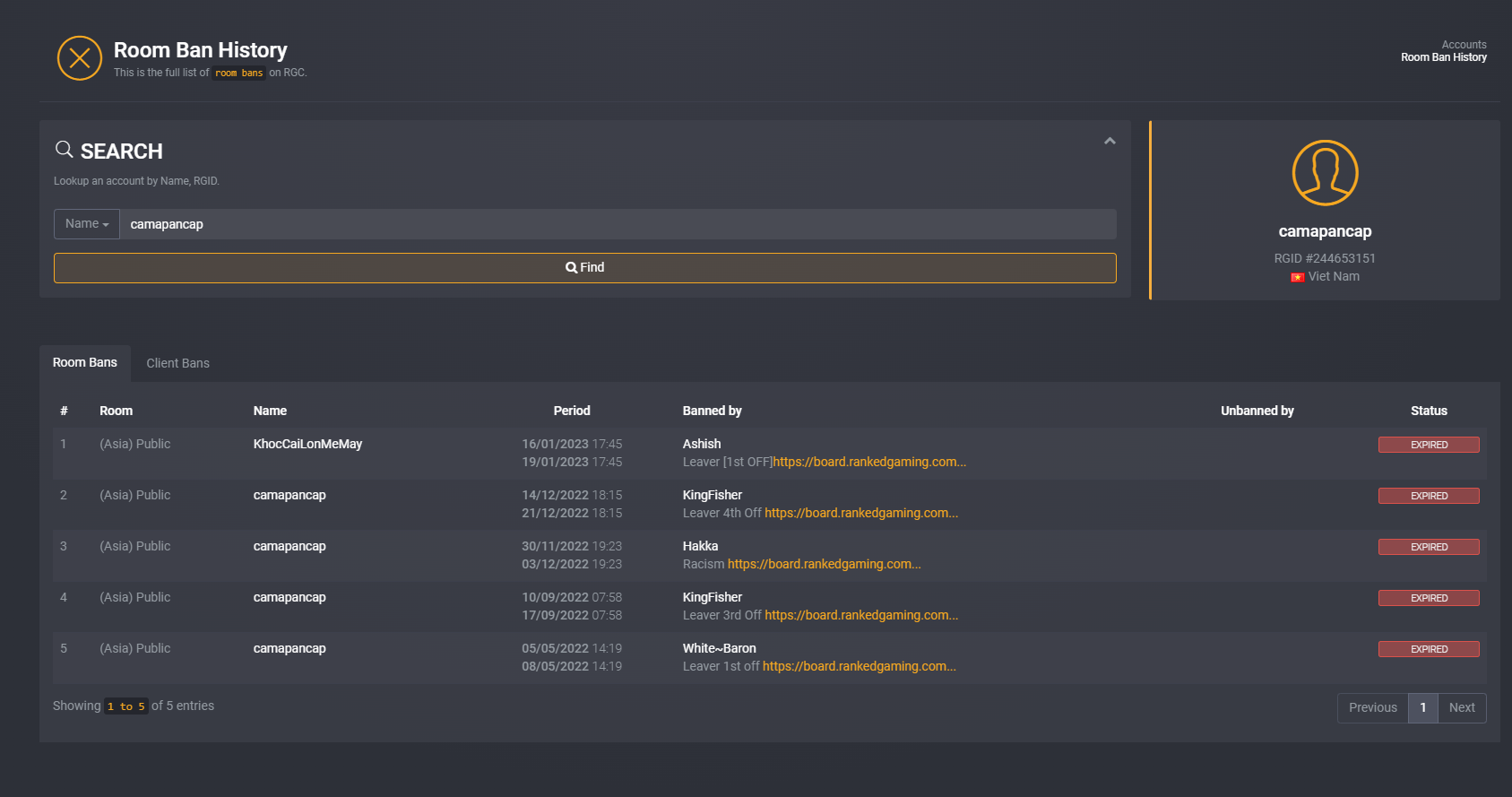Click the banner name Hakka
Screen dimensions: 1512x797
coord(700,546)
